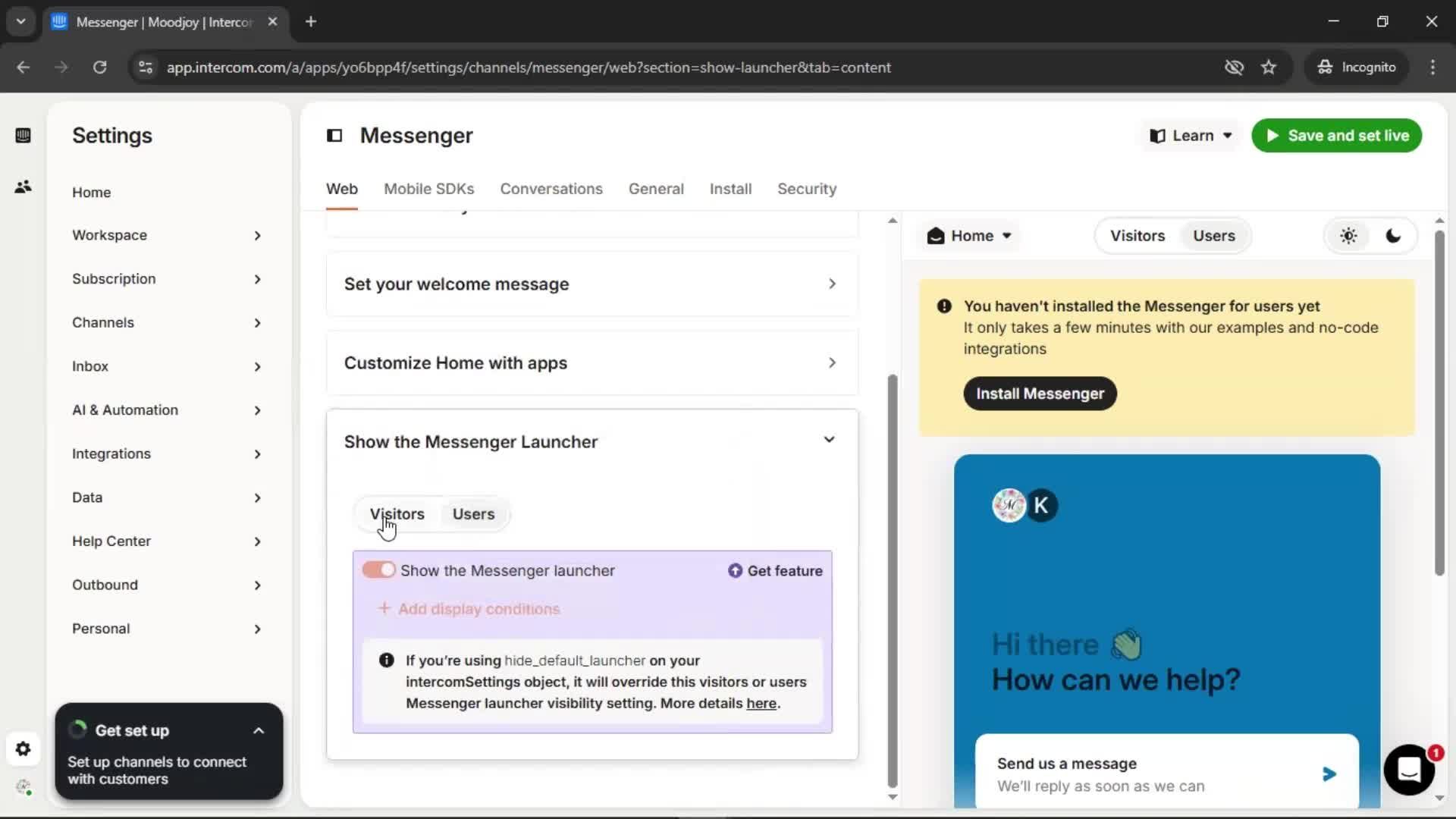Image resolution: width=1456 pixels, height=819 pixels.
Task: Click the browser back arrow
Action: pos(24,67)
